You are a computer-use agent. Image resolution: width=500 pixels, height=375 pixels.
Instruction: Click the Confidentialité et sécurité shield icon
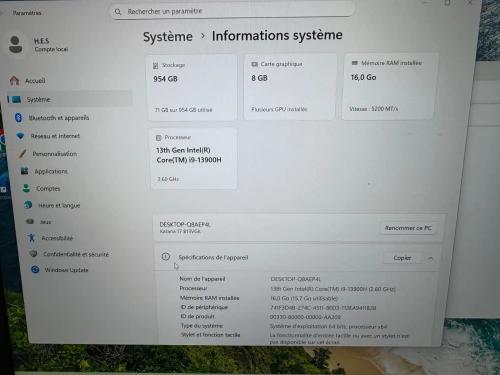pos(33,254)
